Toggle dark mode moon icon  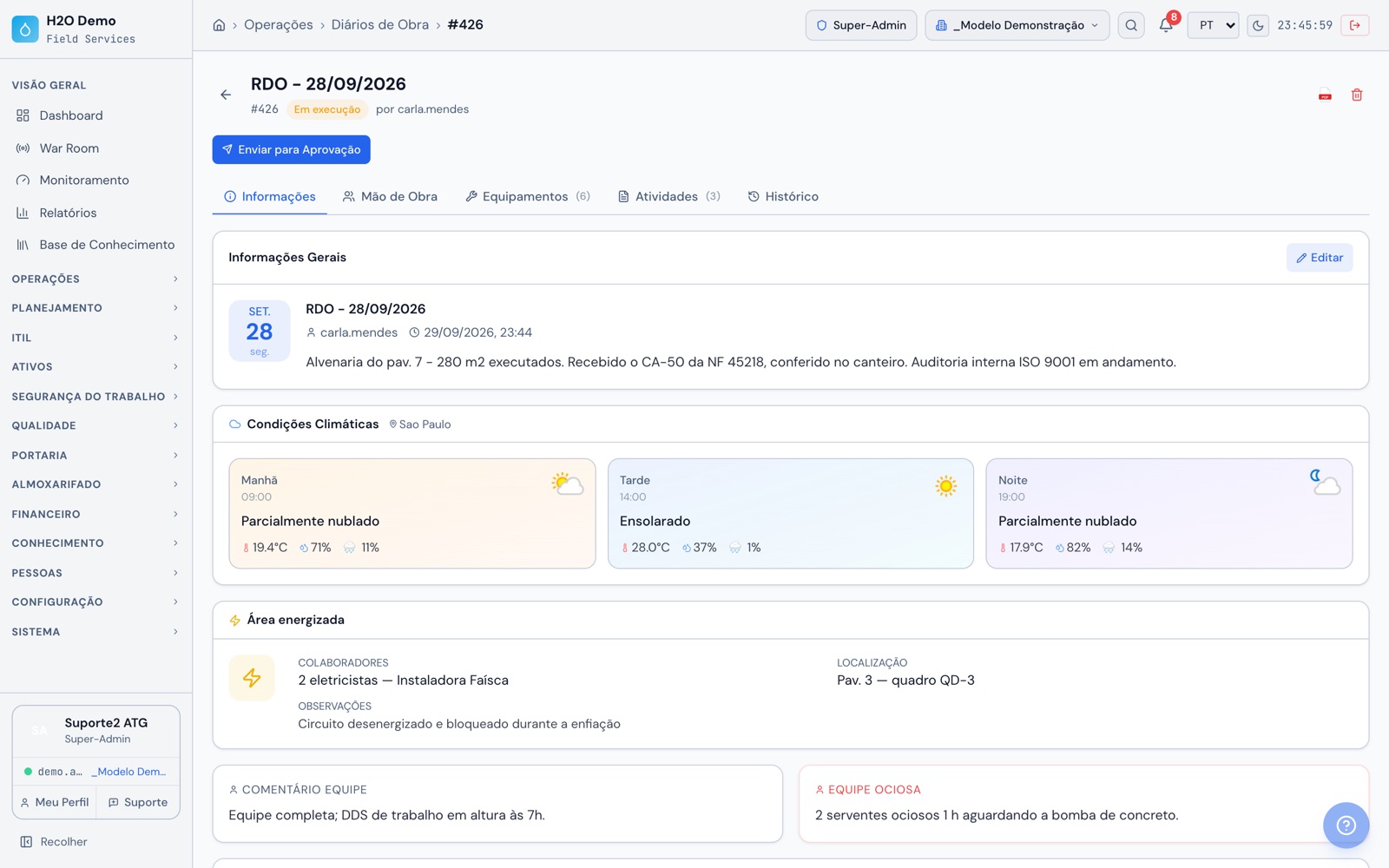click(1258, 25)
